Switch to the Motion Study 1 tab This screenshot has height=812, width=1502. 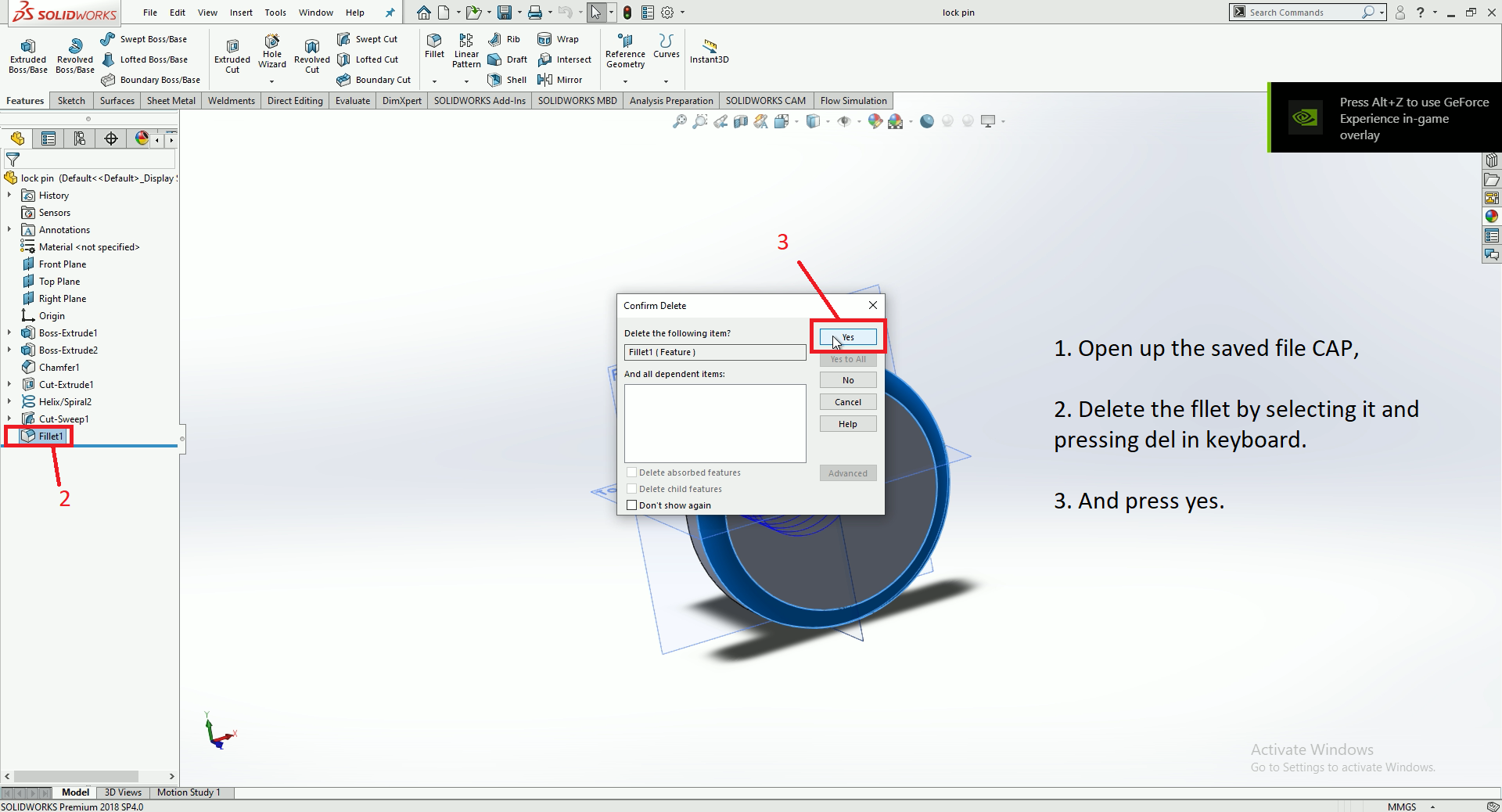pos(189,792)
